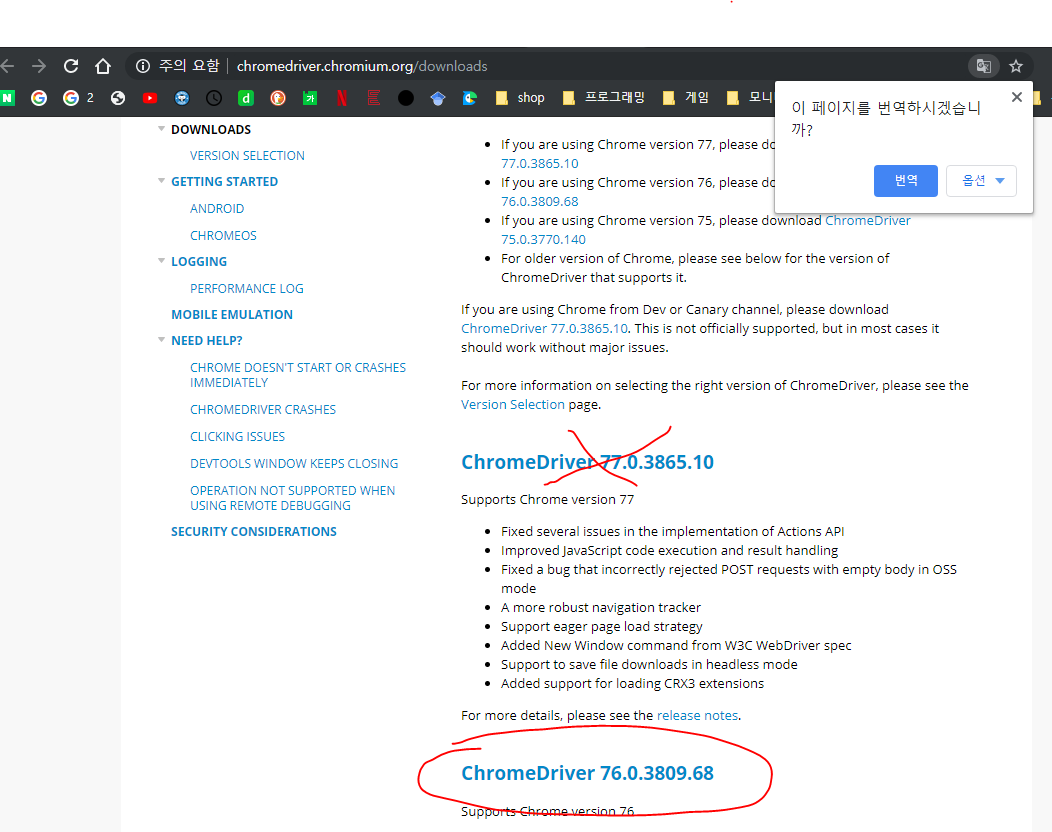Image resolution: width=1052 pixels, height=832 pixels.
Task: Open the CHROMEOS sidebar link
Action: 223,236
